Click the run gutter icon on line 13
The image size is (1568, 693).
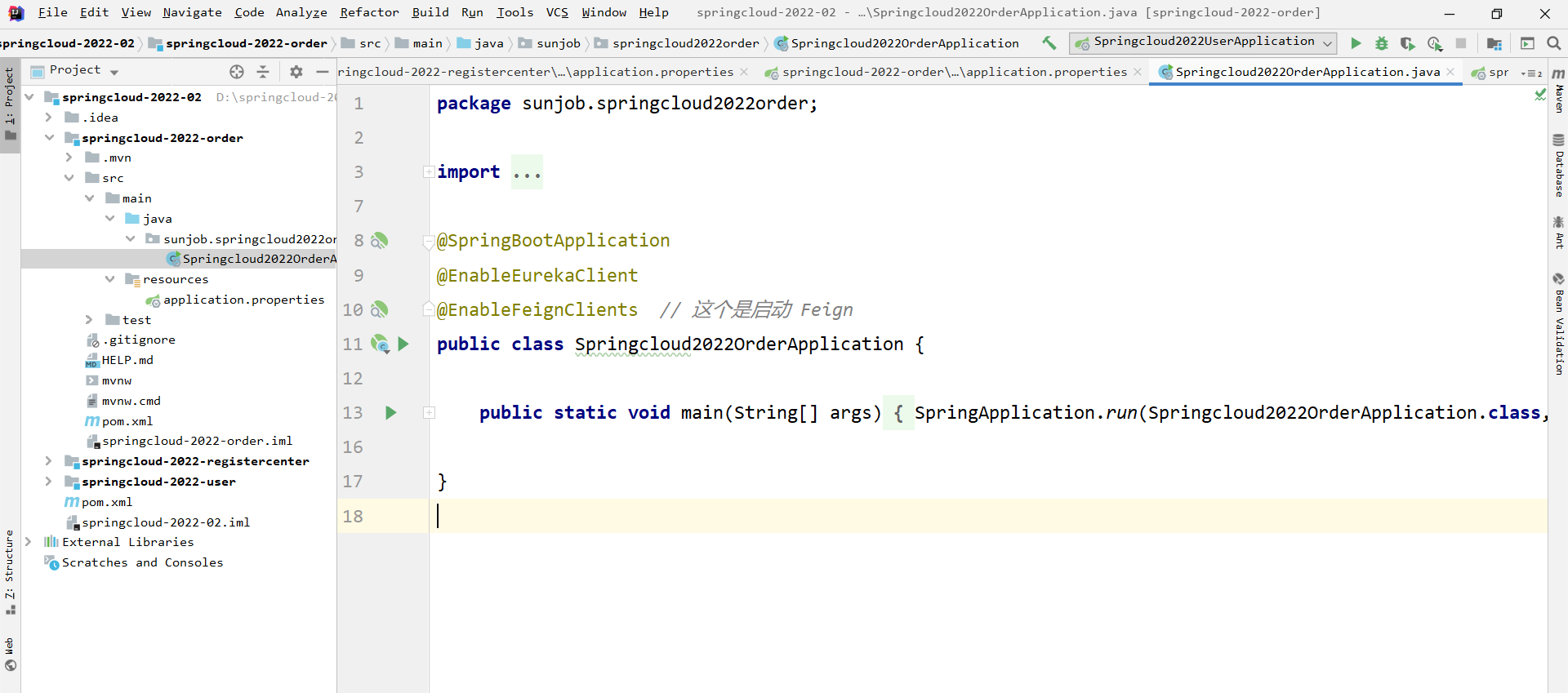[x=391, y=413]
